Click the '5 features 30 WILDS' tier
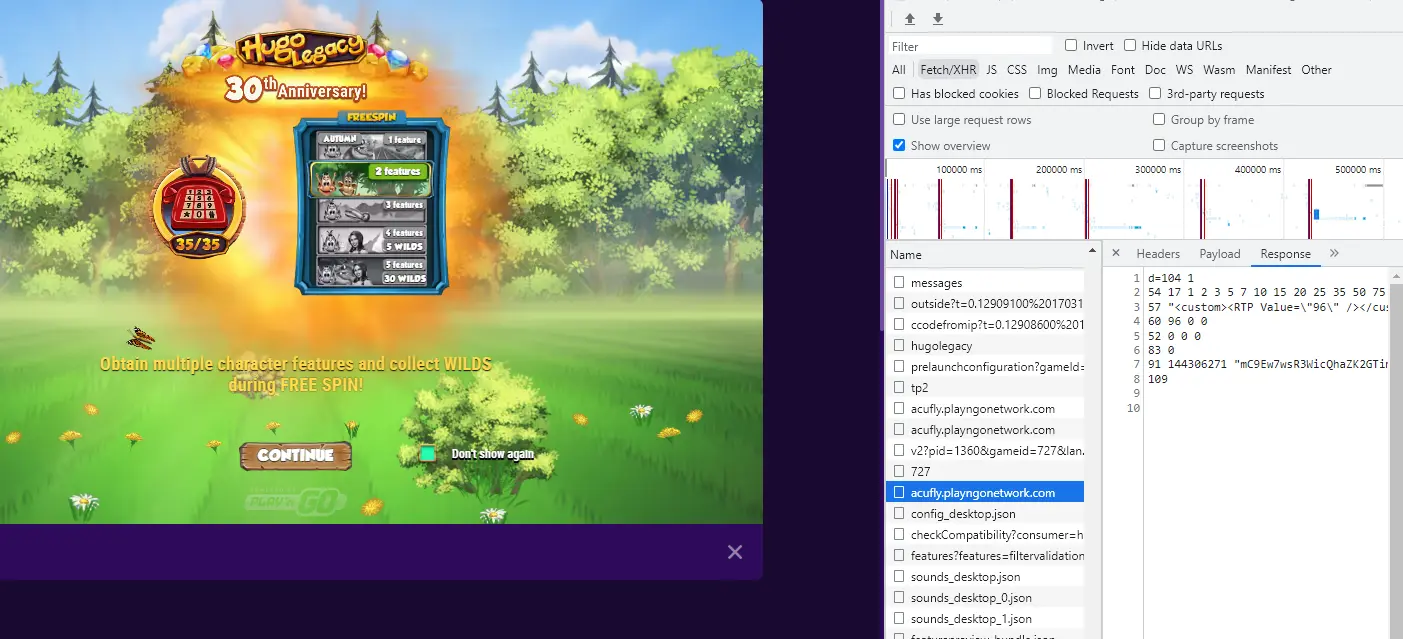Viewport: 1403px width, 639px height. click(x=371, y=272)
